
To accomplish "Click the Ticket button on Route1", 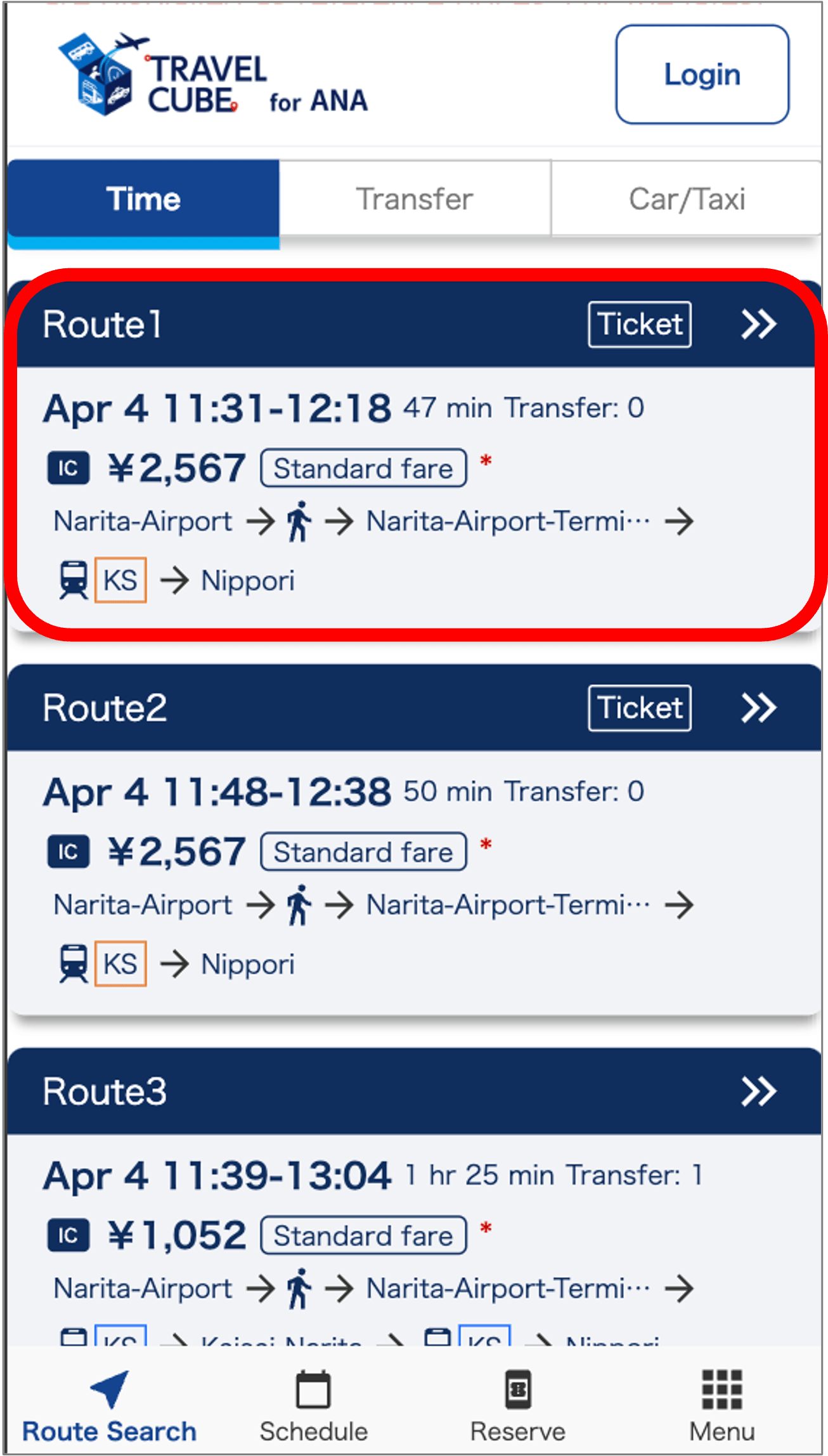I will coord(640,325).
